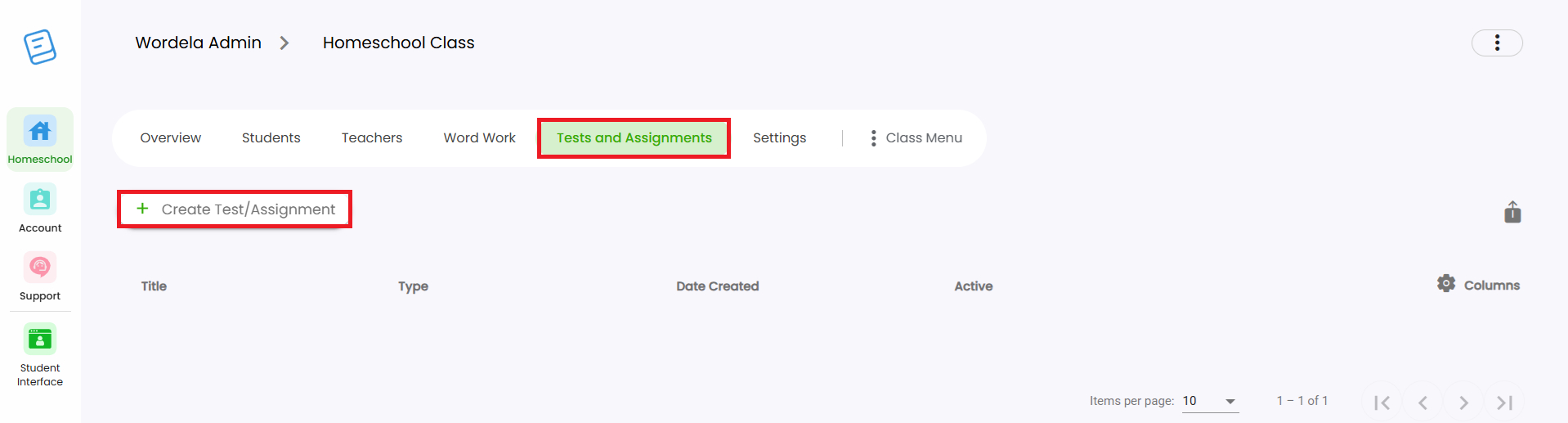Click the Wordela logo icon

pos(39,47)
